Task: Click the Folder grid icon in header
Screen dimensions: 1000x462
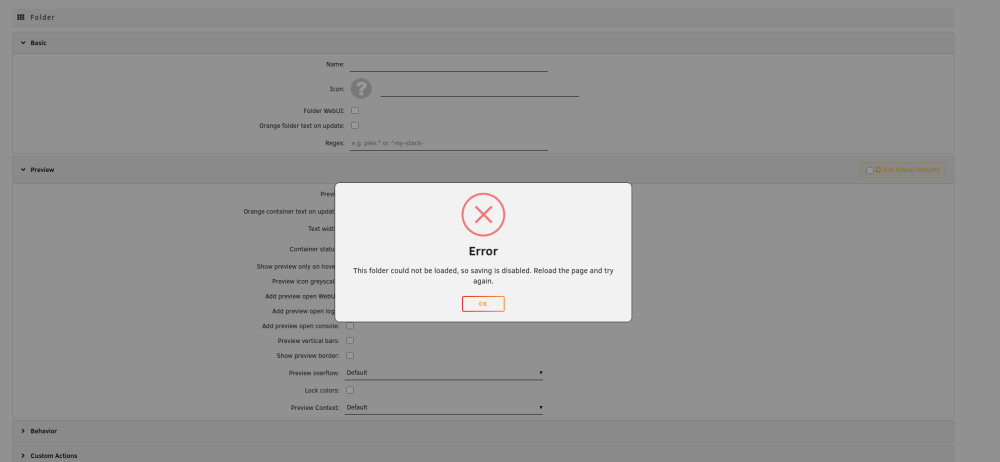Action: click(20, 17)
